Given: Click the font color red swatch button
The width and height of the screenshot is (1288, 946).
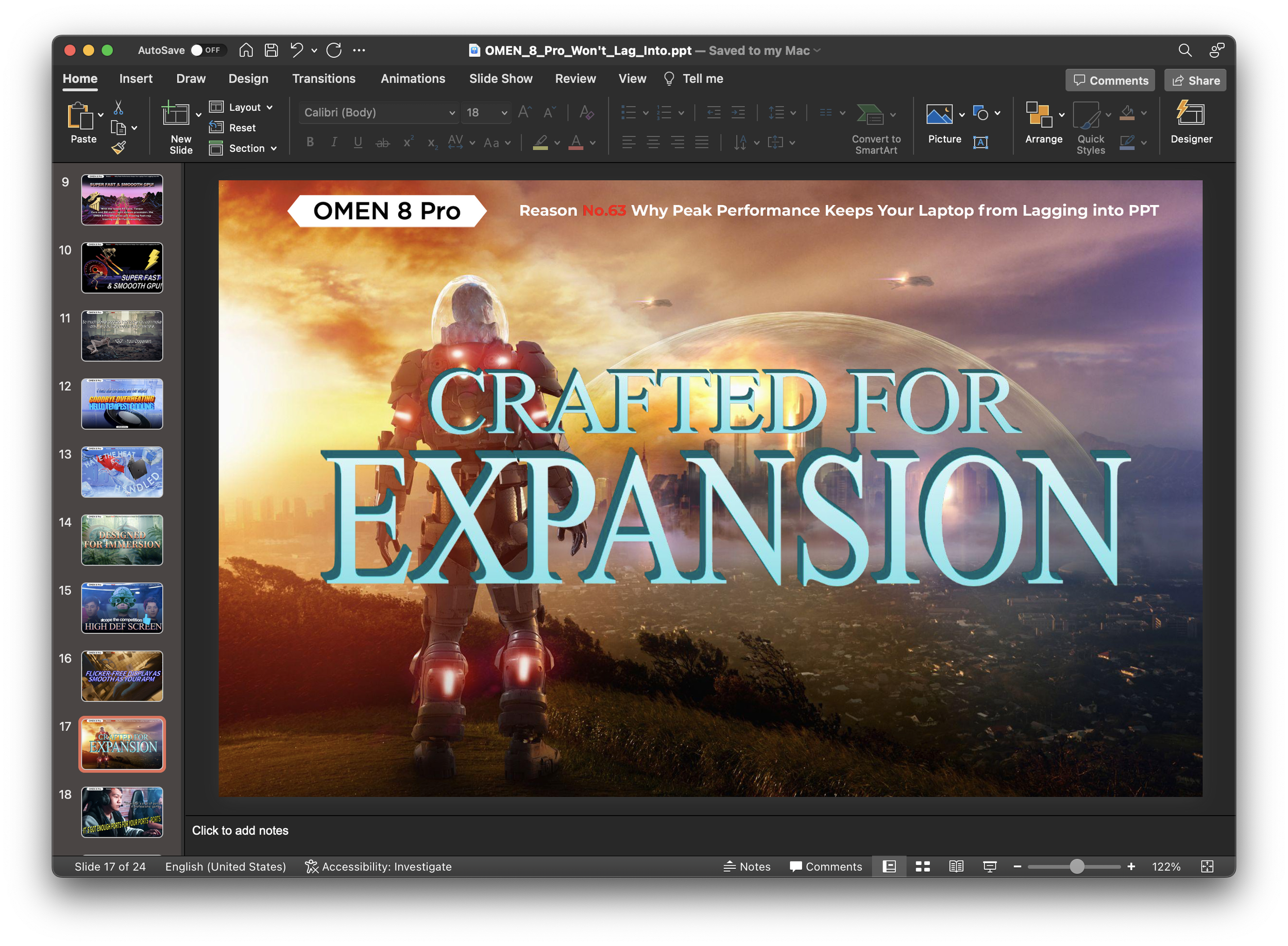Looking at the screenshot, I should [x=576, y=143].
